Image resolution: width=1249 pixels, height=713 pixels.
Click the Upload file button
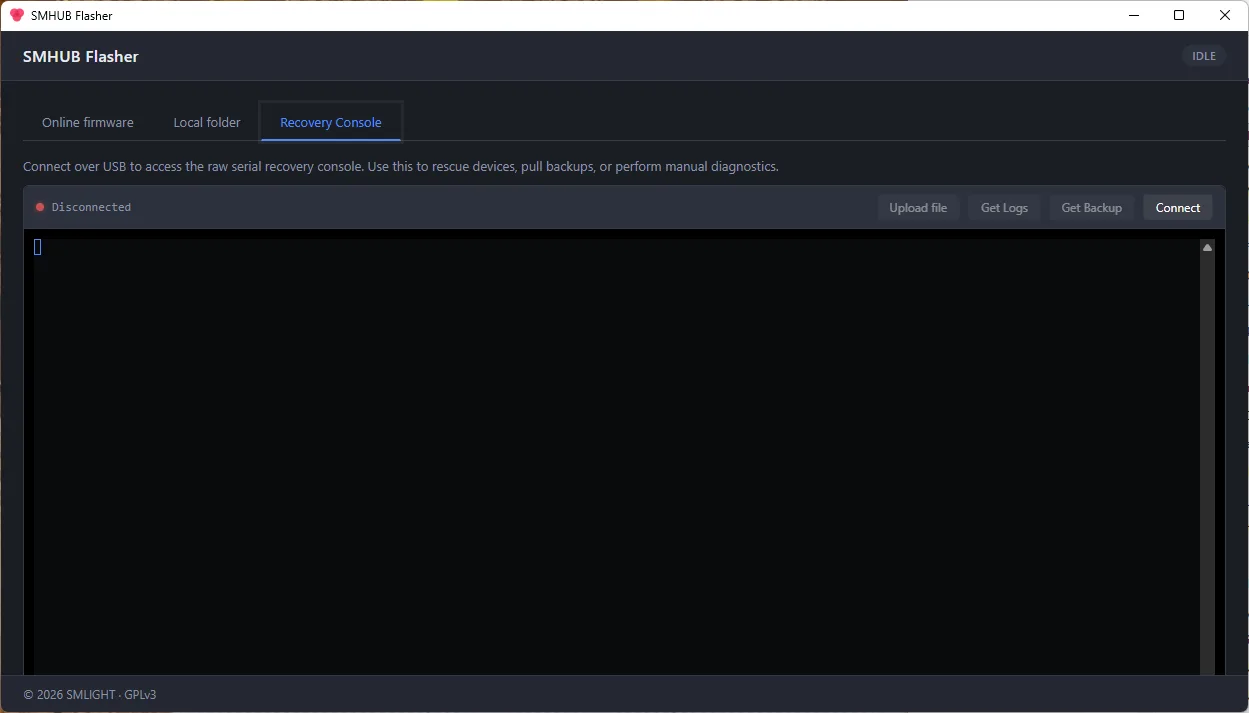click(918, 208)
